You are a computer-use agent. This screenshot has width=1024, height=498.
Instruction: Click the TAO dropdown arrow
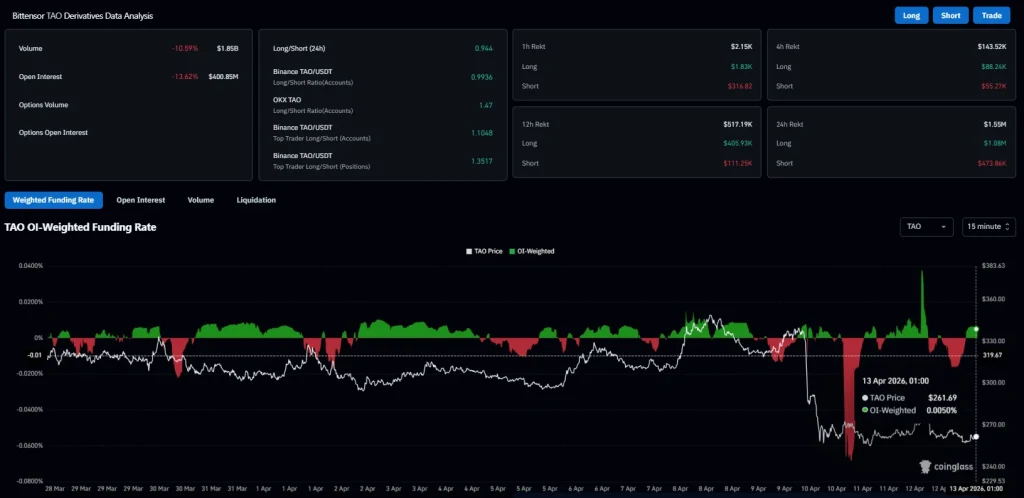pyautogui.click(x=944, y=226)
